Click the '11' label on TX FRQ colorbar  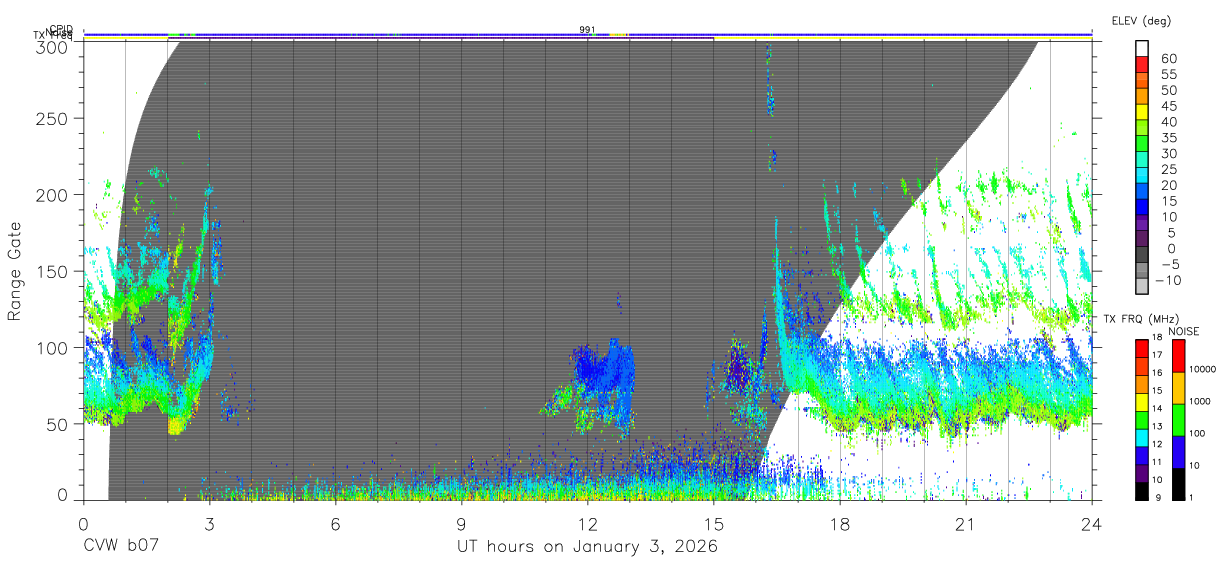pyautogui.click(x=1157, y=462)
